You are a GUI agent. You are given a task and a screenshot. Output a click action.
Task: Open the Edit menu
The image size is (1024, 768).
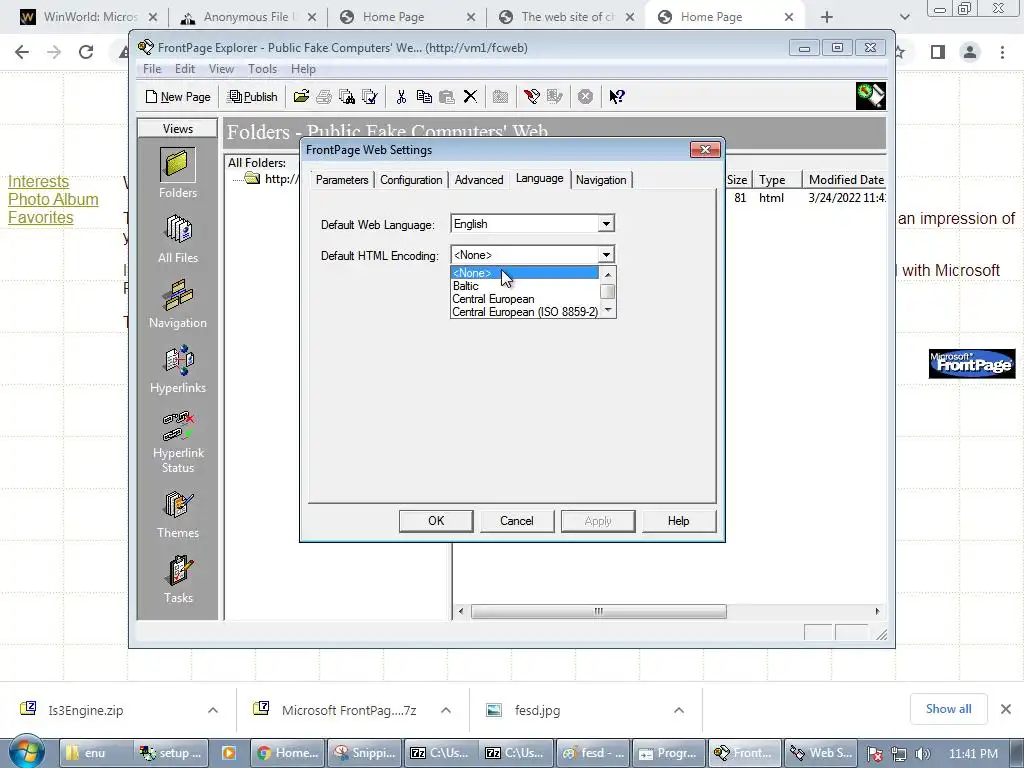(x=185, y=69)
